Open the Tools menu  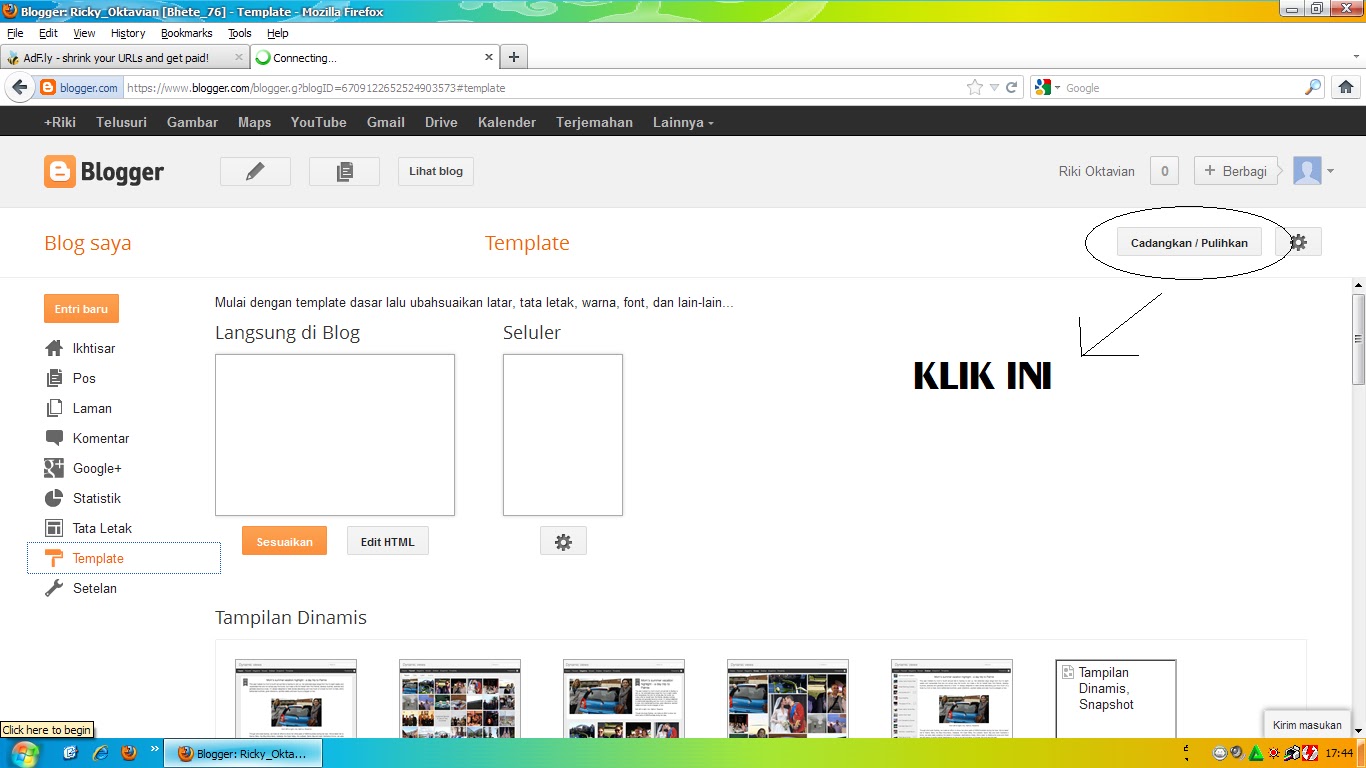pos(240,33)
